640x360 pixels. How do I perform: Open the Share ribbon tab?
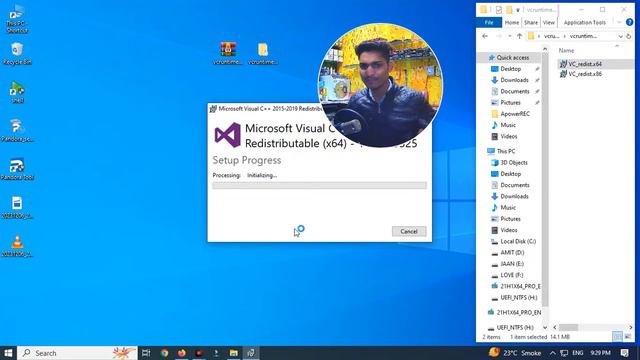click(531, 22)
